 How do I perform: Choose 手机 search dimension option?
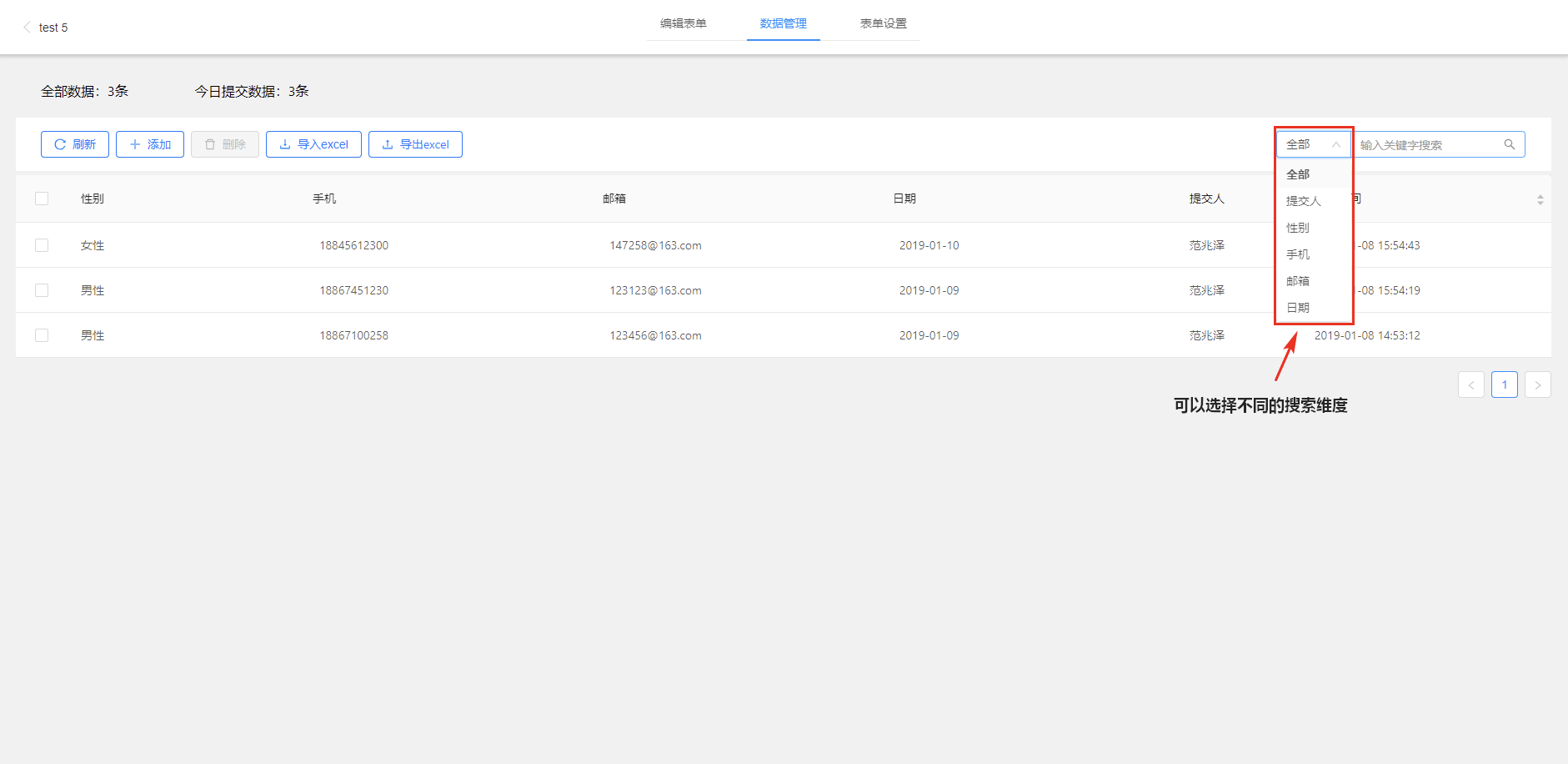click(x=1313, y=254)
